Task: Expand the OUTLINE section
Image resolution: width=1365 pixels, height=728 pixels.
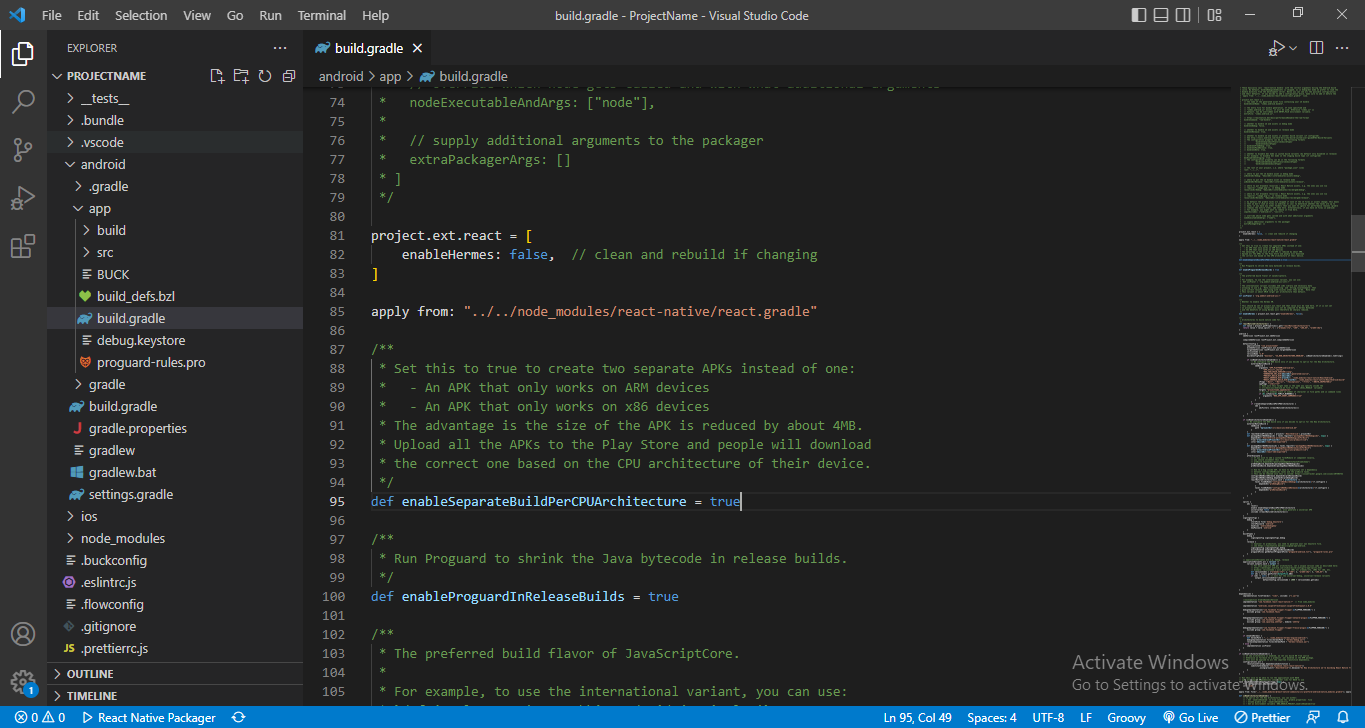Action: click(x=90, y=674)
